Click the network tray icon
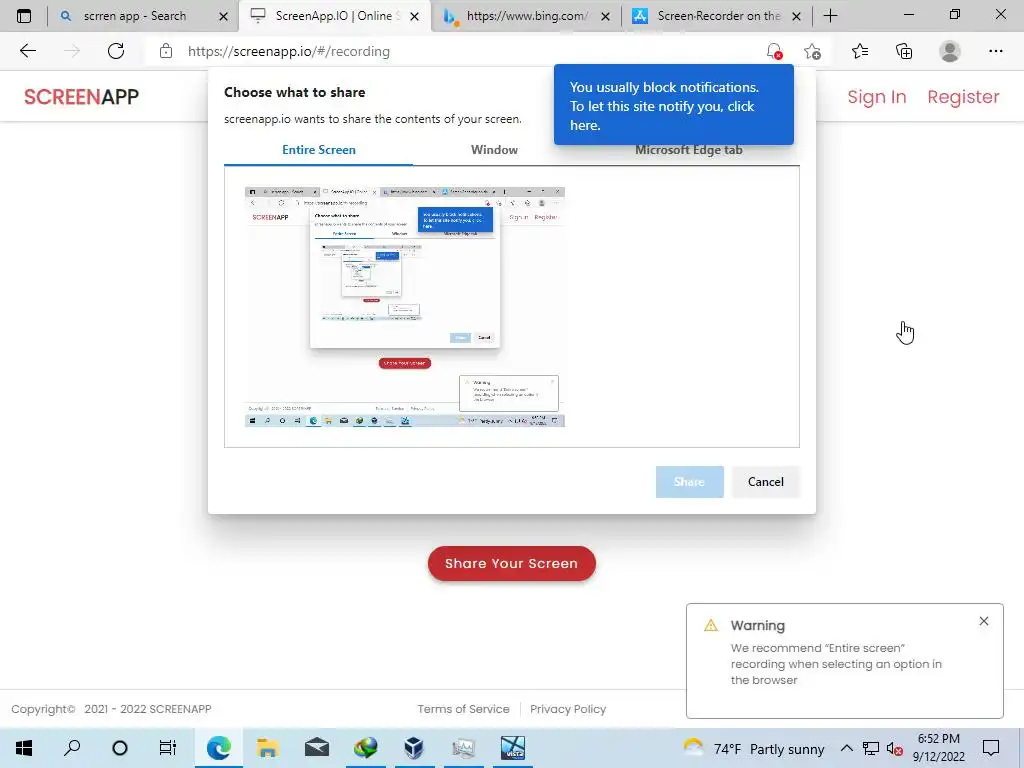The image size is (1024, 768). (x=871, y=748)
